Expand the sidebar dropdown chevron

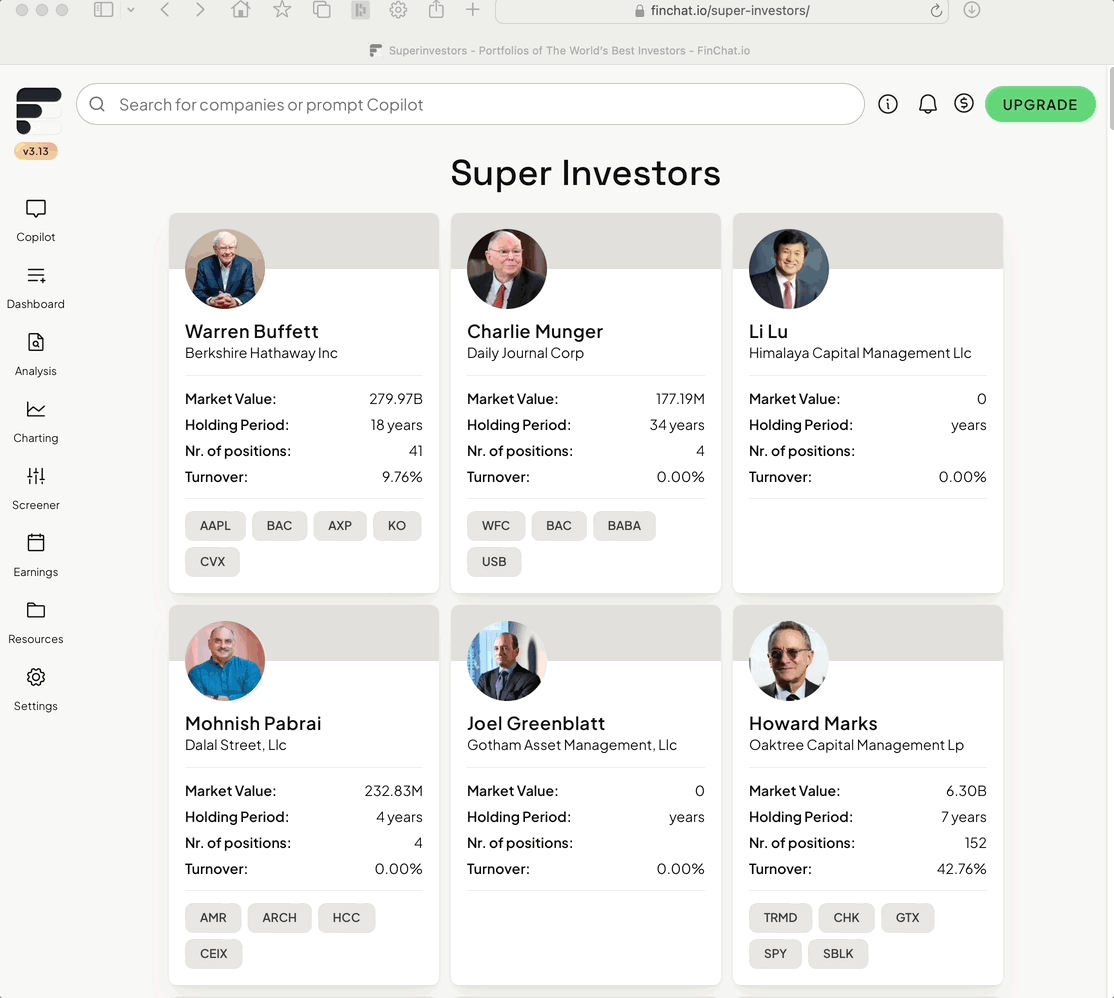(131, 10)
